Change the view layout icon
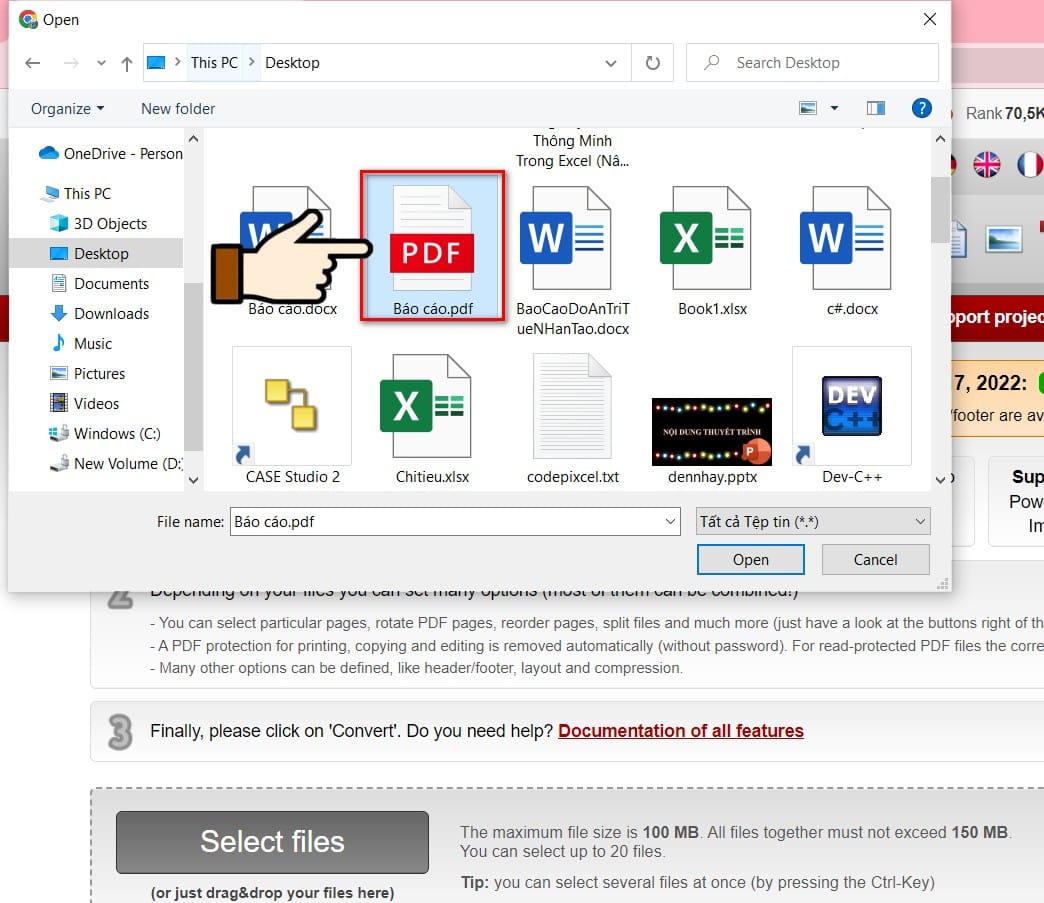Image resolution: width=1044 pixels, height=903 pixels. [x=808, y=108]
